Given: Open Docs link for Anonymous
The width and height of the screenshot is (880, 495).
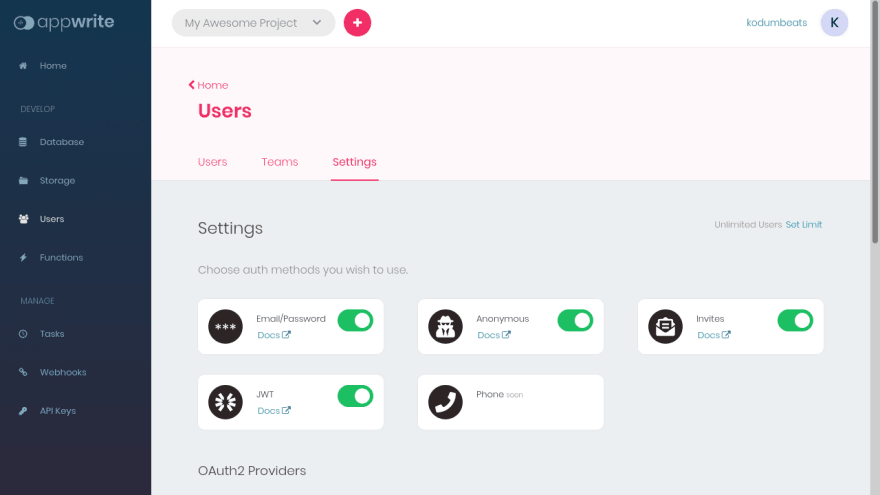Looking at the screenshot, I should 488,335.
